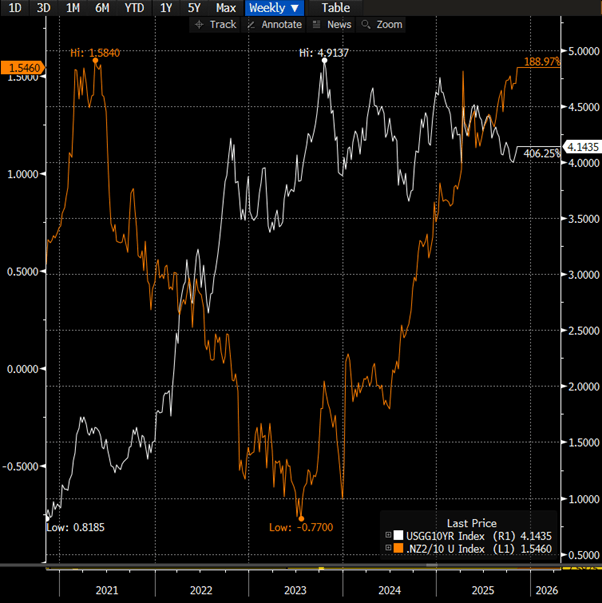Choose the Max time range
The height and width of the screenshot is (603, 602).
(226, 8)
